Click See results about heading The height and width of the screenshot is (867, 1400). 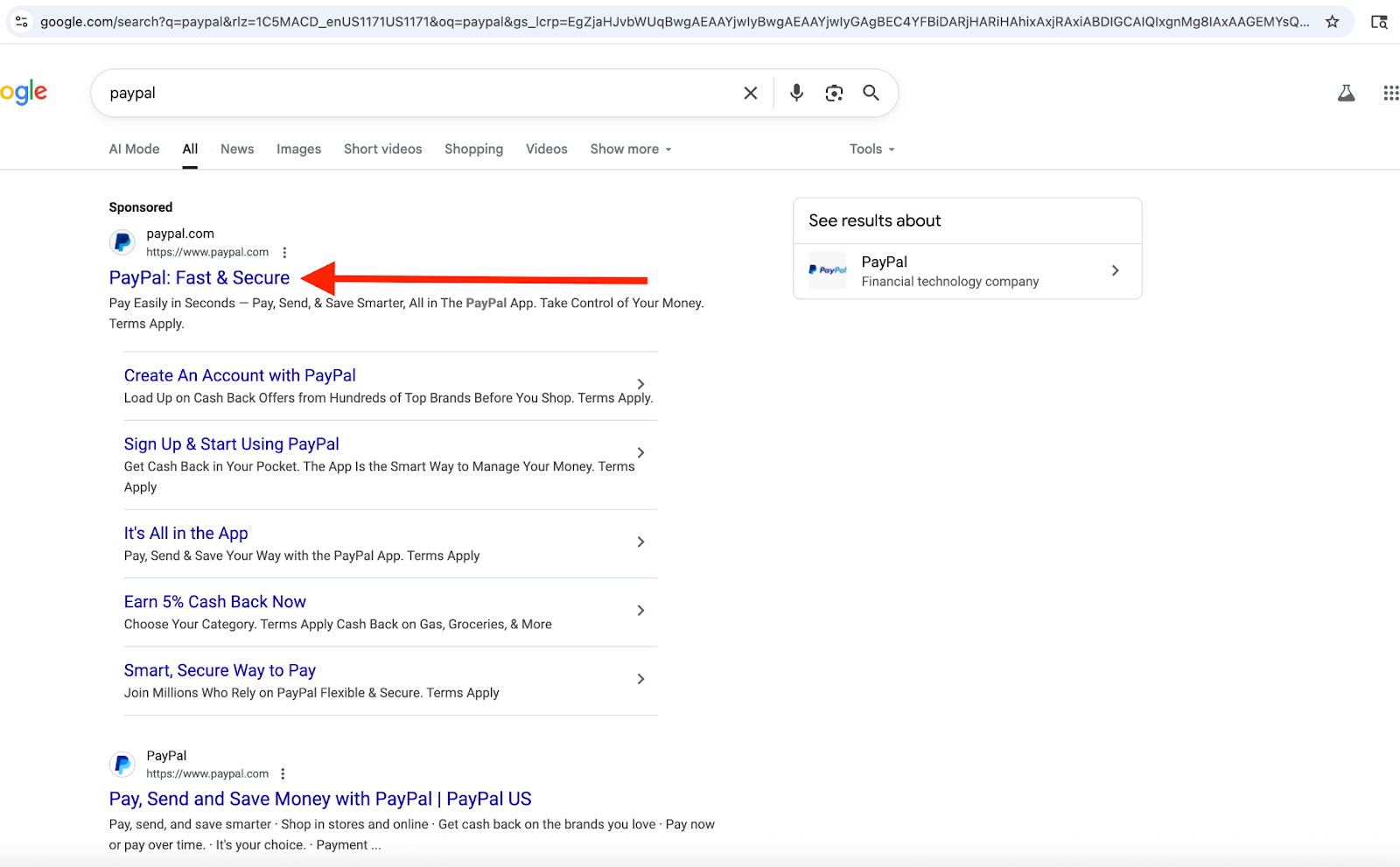875,220
